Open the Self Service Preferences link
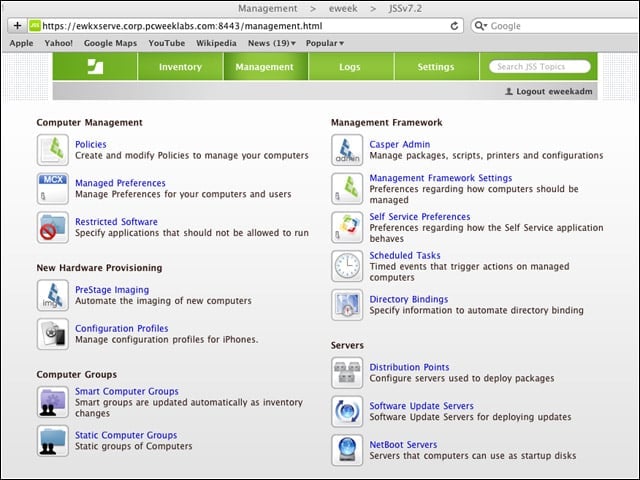640x480 pixels. (x=420, y=216)
